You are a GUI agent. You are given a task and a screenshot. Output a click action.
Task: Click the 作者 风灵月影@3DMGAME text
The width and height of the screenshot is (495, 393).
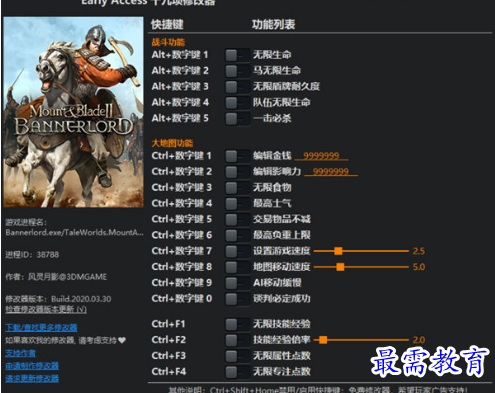tap(56, 277)
